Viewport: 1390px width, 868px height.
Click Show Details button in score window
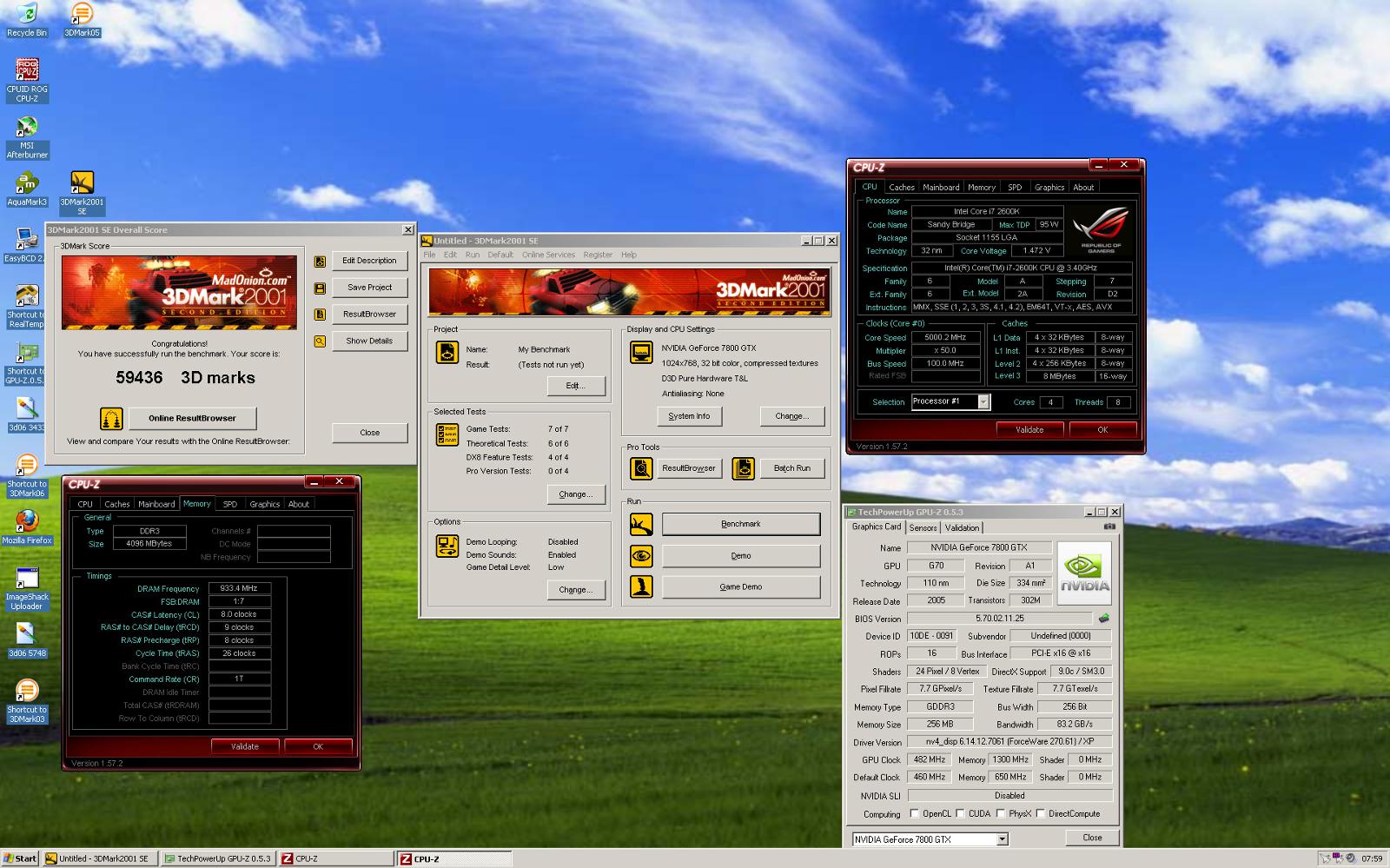(x=369, y=341)
